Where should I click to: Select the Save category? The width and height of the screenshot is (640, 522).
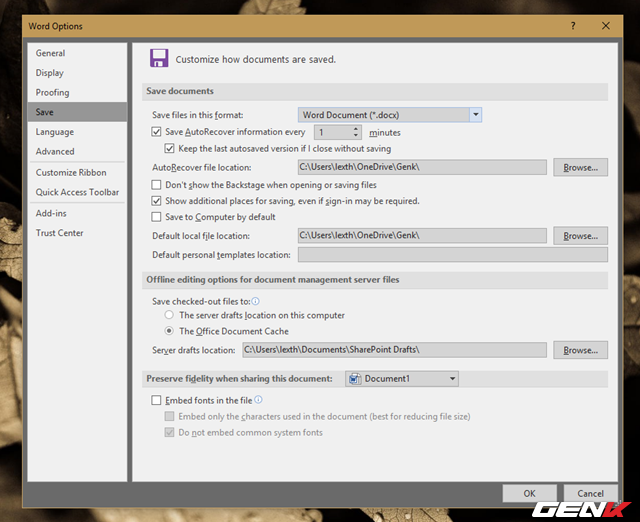point(77,112)
